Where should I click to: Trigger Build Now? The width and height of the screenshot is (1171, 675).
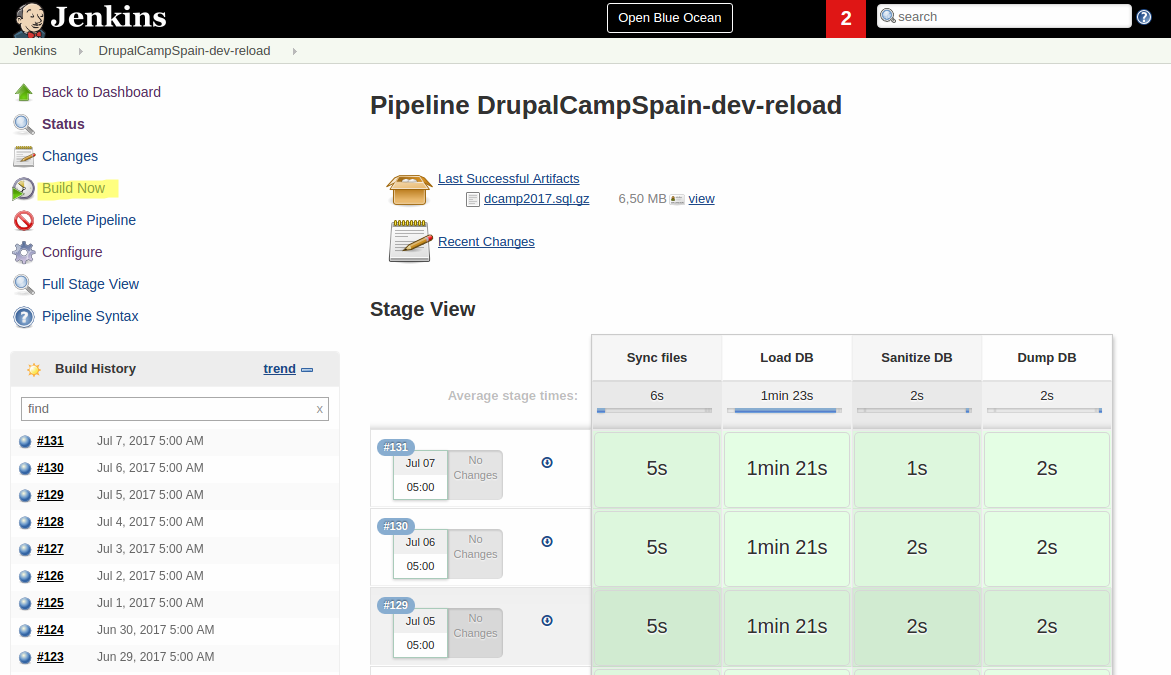[x=73, y=188]
